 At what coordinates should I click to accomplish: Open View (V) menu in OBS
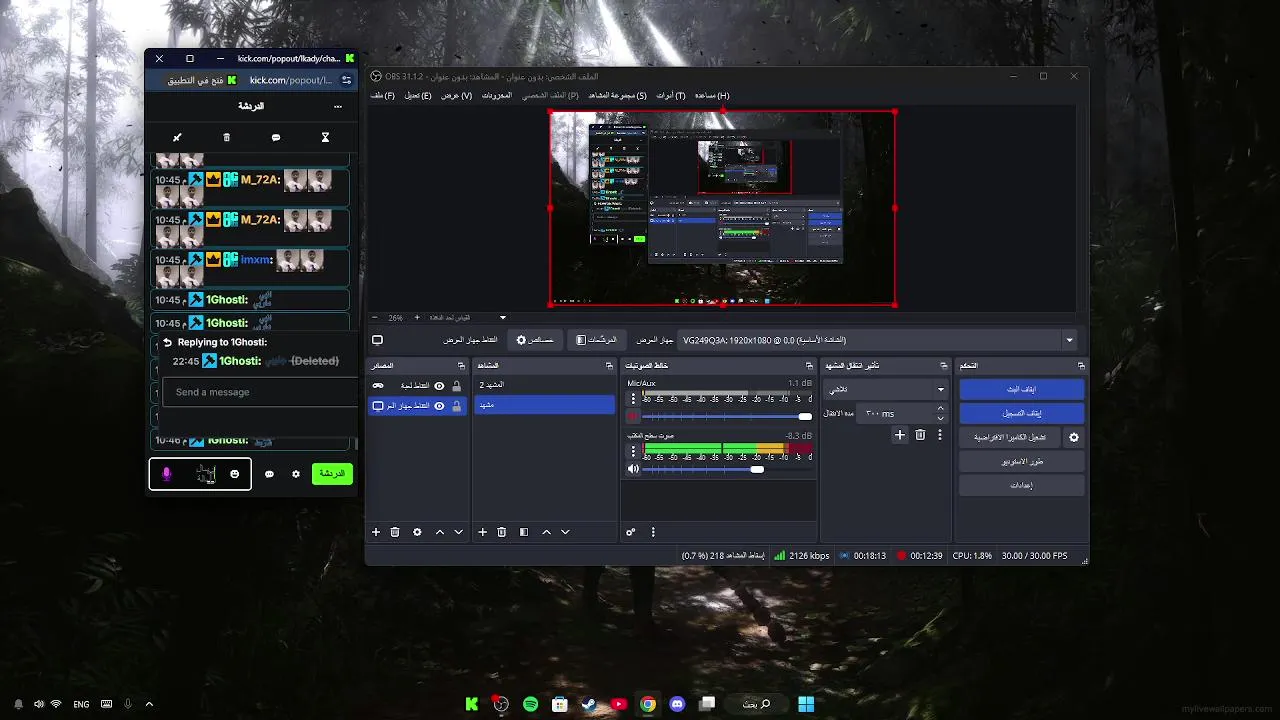point(457,96)
